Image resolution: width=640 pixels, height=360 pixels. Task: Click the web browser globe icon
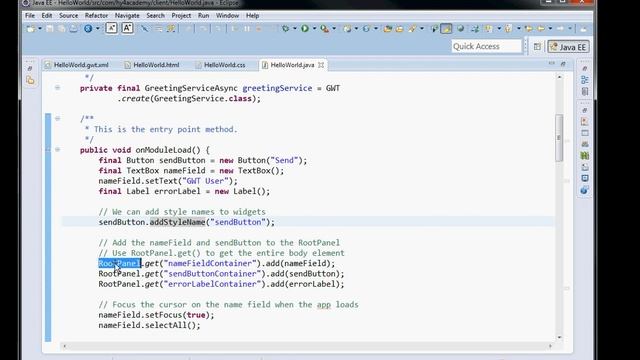[x=460, y=29]
